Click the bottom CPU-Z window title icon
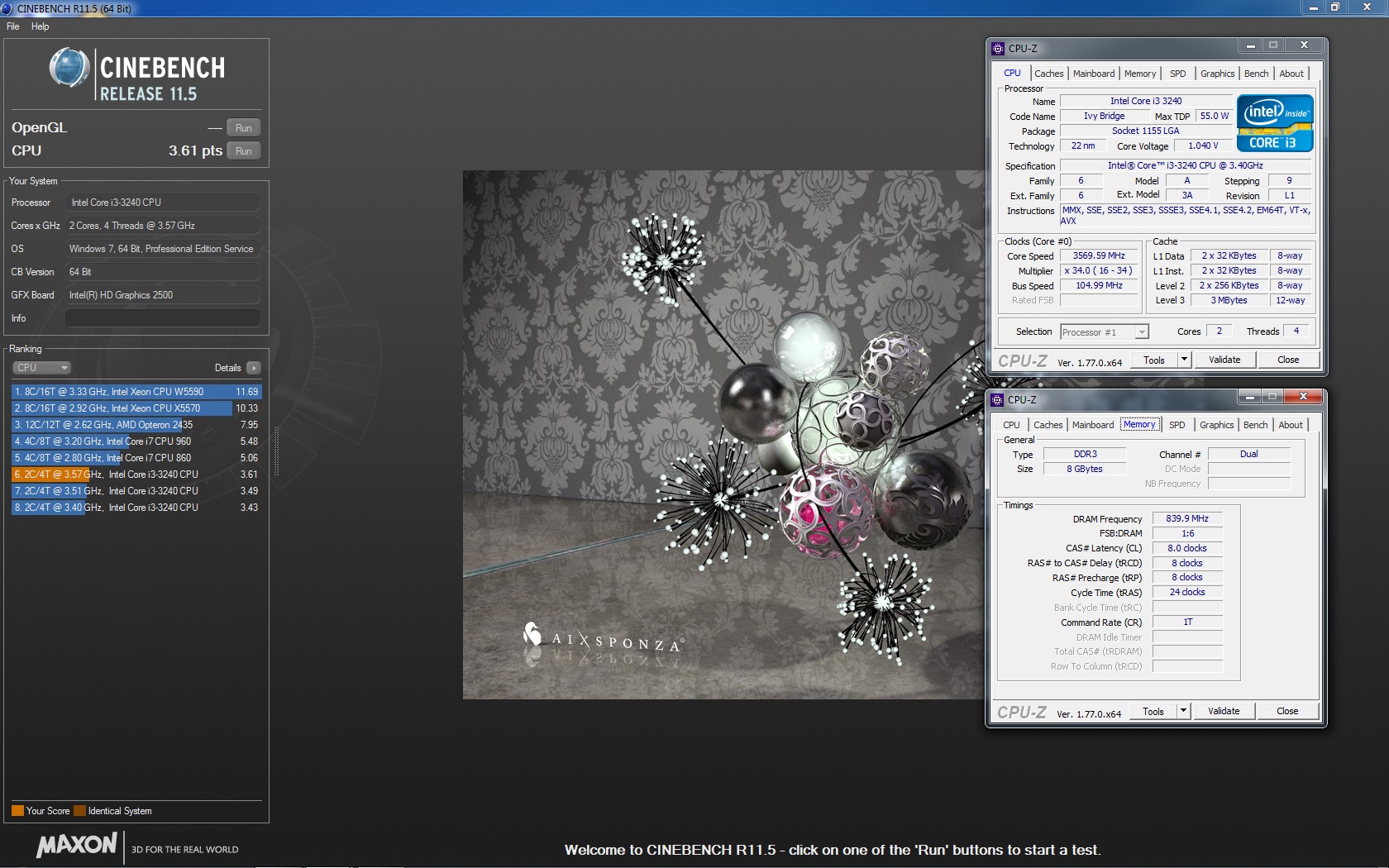The image size is (1389, 868). click(x=997, y=399)
